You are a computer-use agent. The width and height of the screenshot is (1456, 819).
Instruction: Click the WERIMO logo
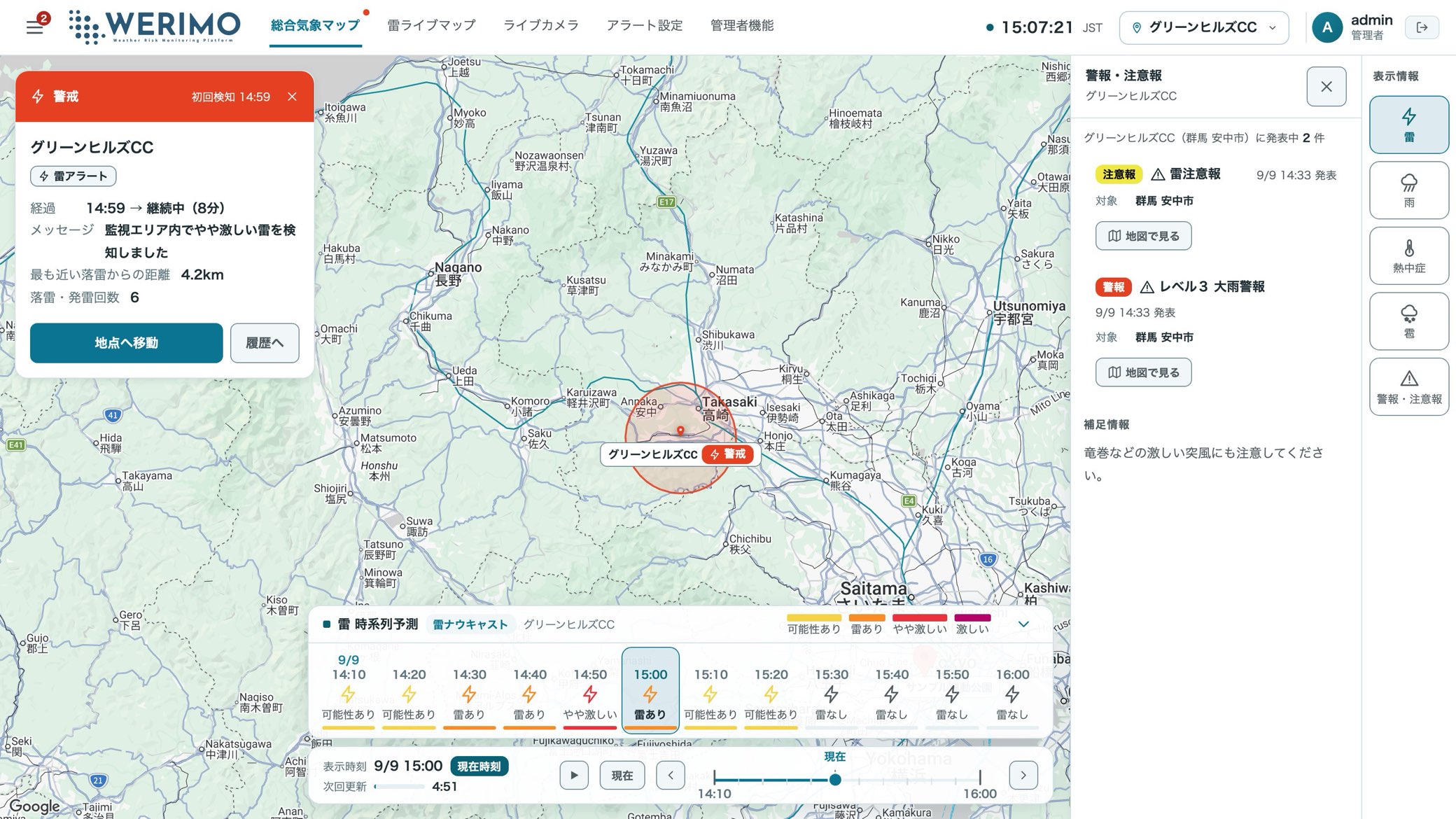tap(155, 27)
